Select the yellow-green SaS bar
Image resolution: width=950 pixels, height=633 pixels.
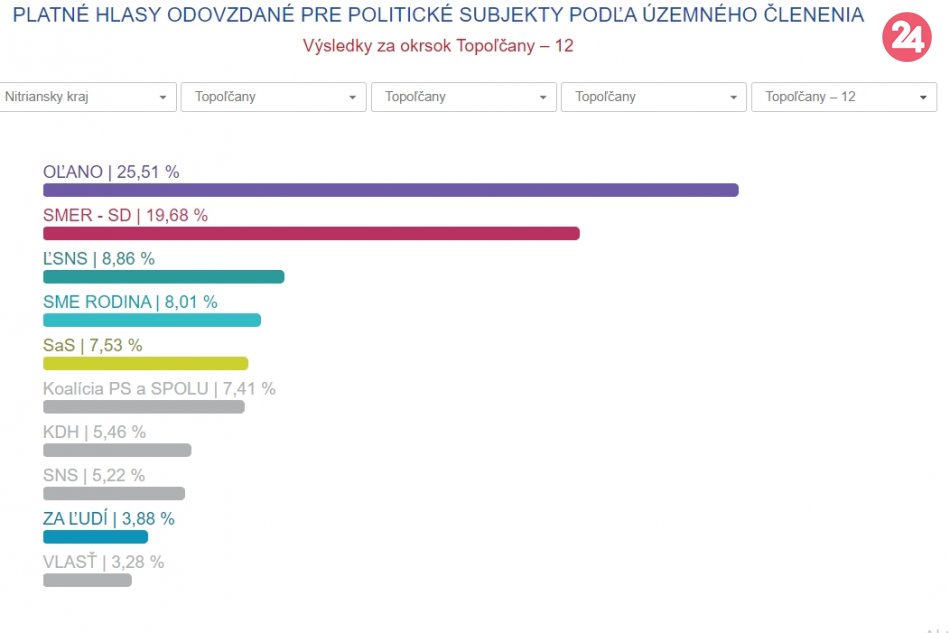pos(145,363)
